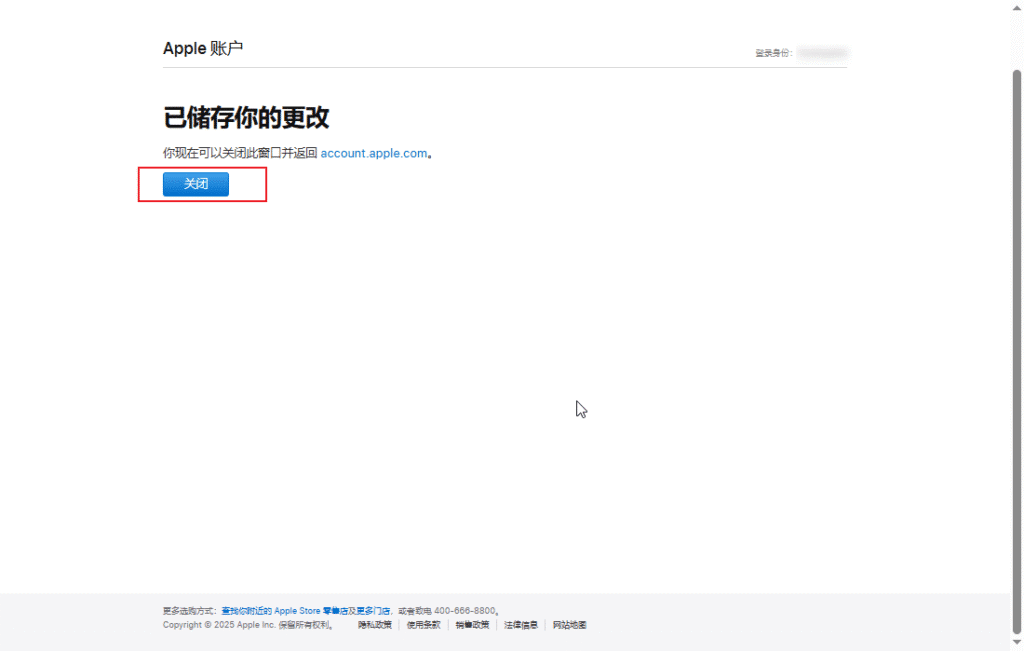Click the 登录身份 label
Viewport: 1024px width, 651px height.
773,53
